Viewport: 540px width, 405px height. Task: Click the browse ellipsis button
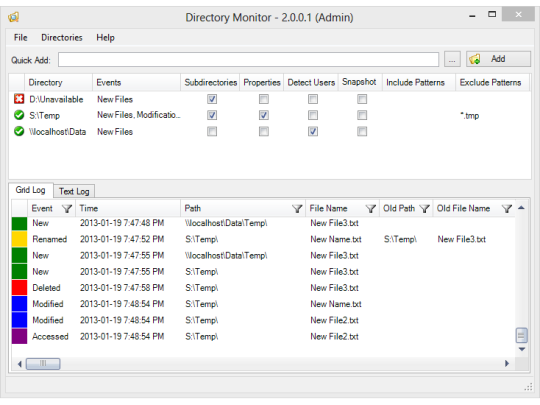452,59
